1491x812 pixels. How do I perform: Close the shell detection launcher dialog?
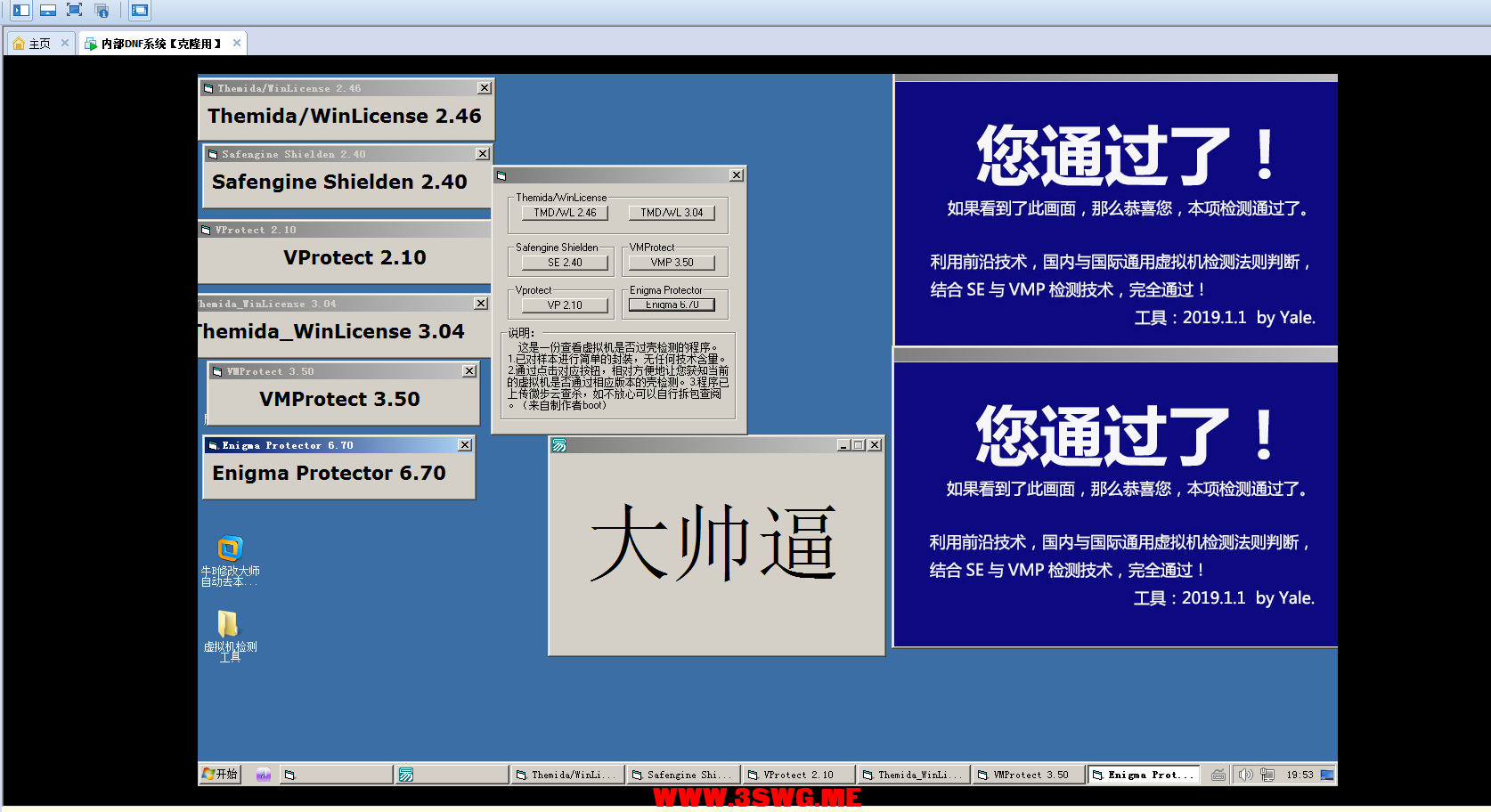(x=736, y=175)
